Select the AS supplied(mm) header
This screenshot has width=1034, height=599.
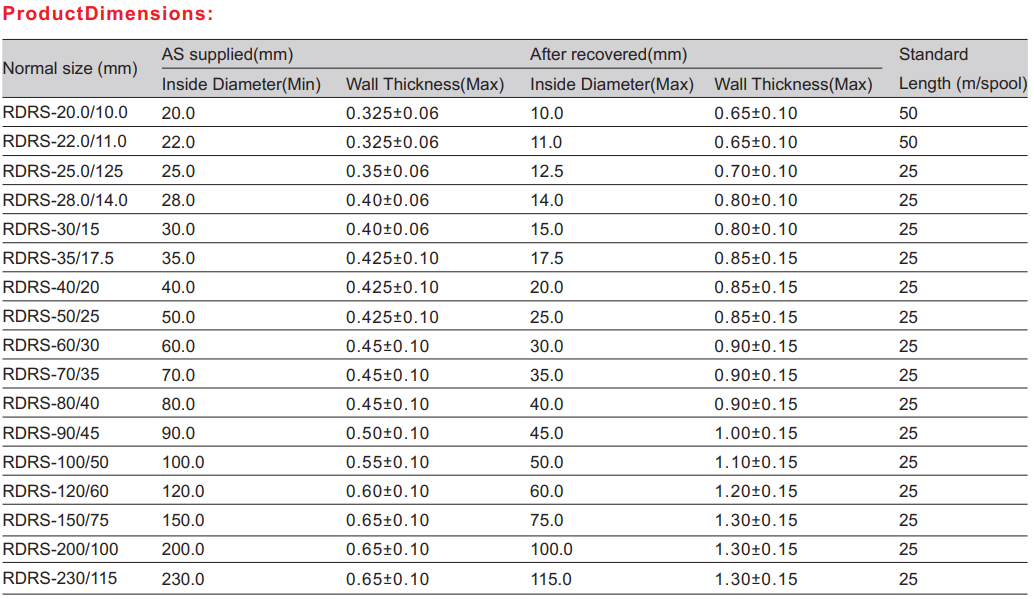227,54
